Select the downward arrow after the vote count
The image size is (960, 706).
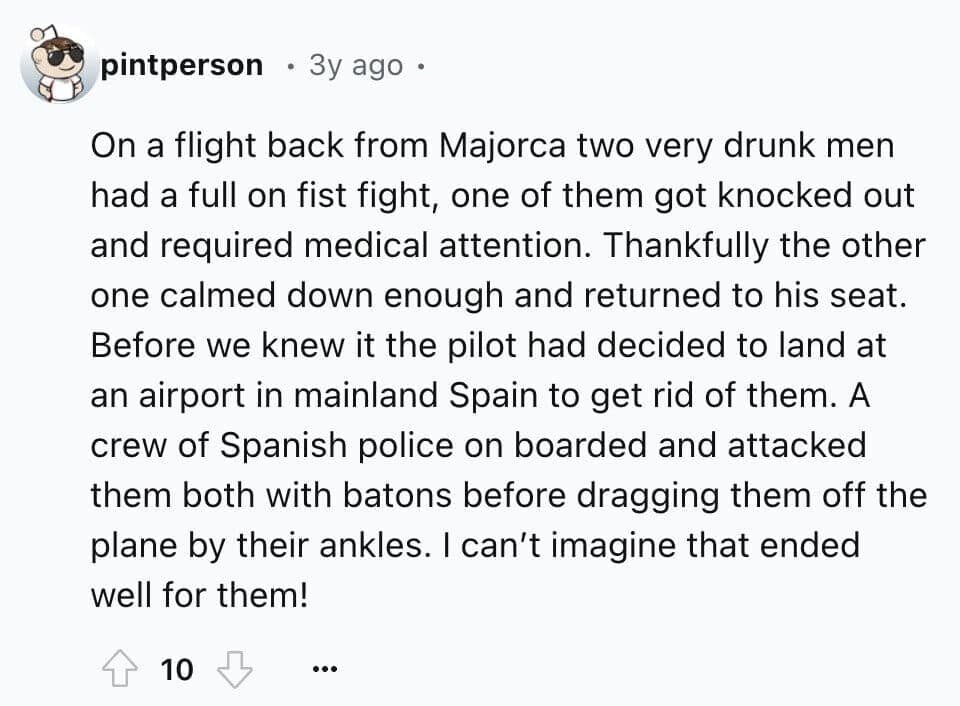click(x=233, y=668)
